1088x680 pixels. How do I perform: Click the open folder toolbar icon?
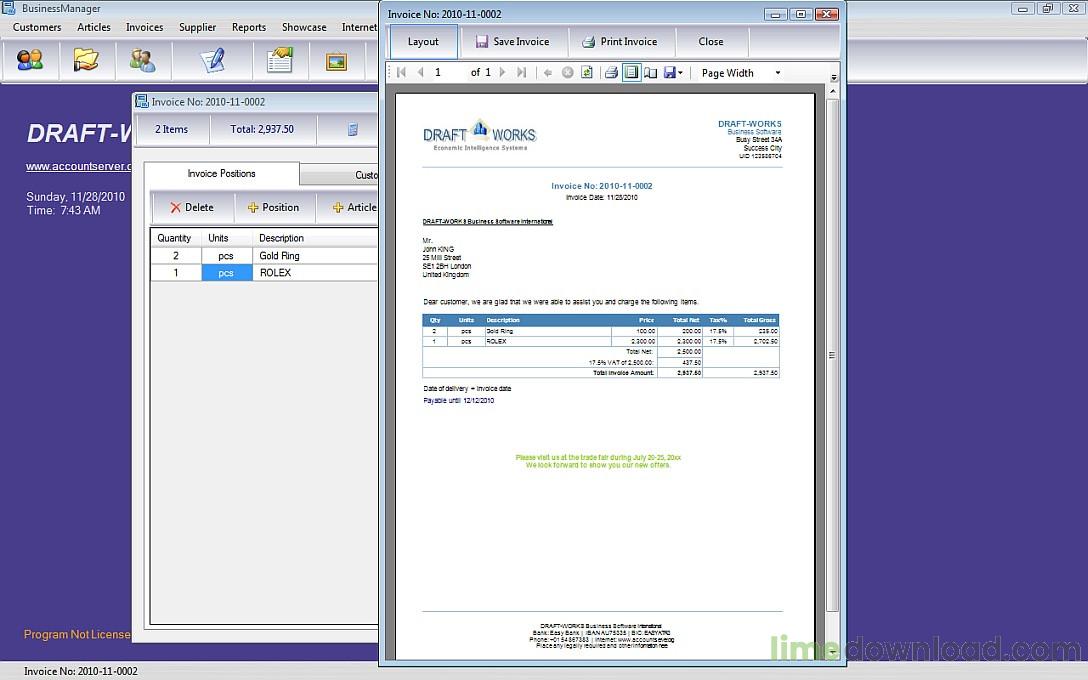coord(86,60)
